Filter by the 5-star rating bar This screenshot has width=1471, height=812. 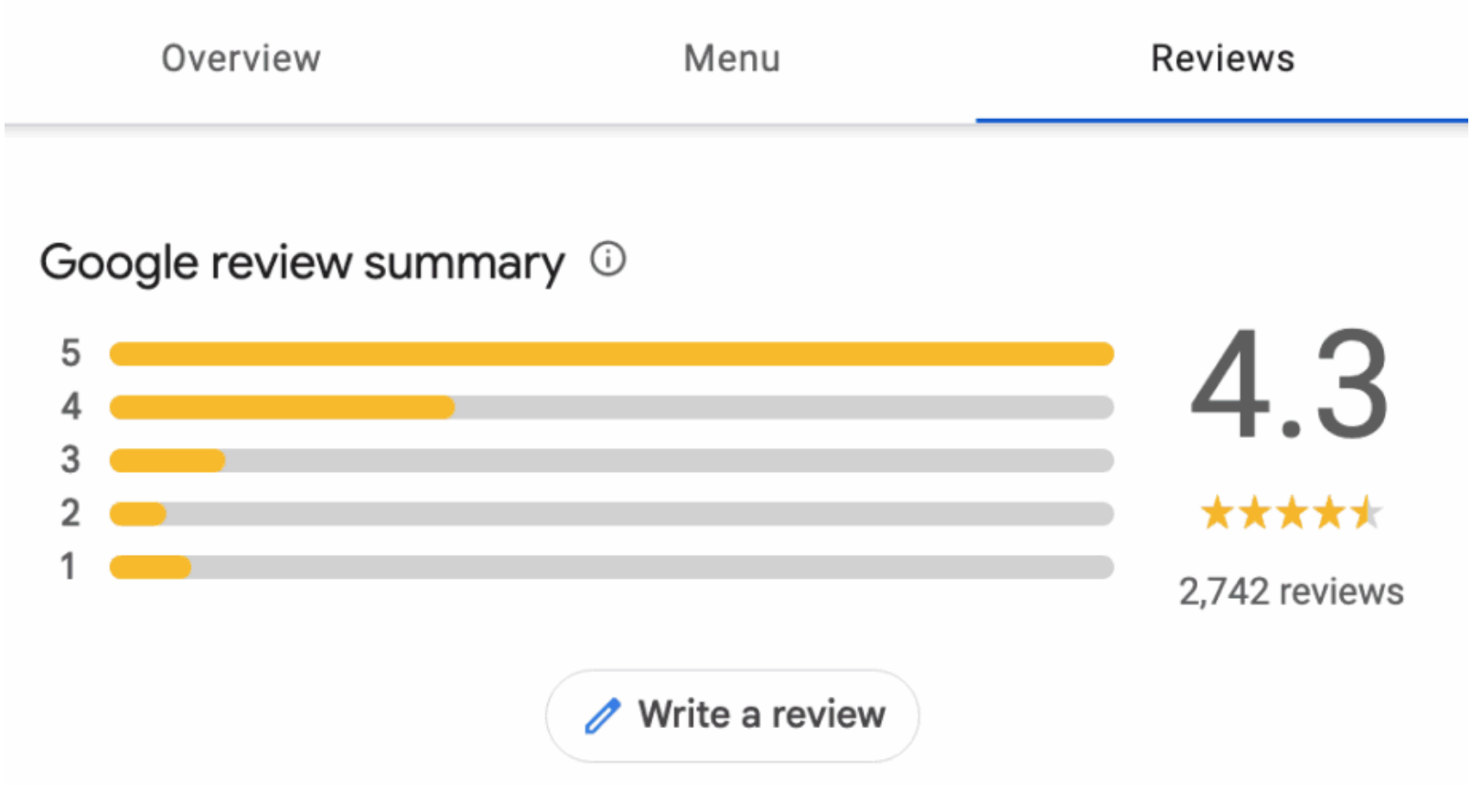pos(611,354)
